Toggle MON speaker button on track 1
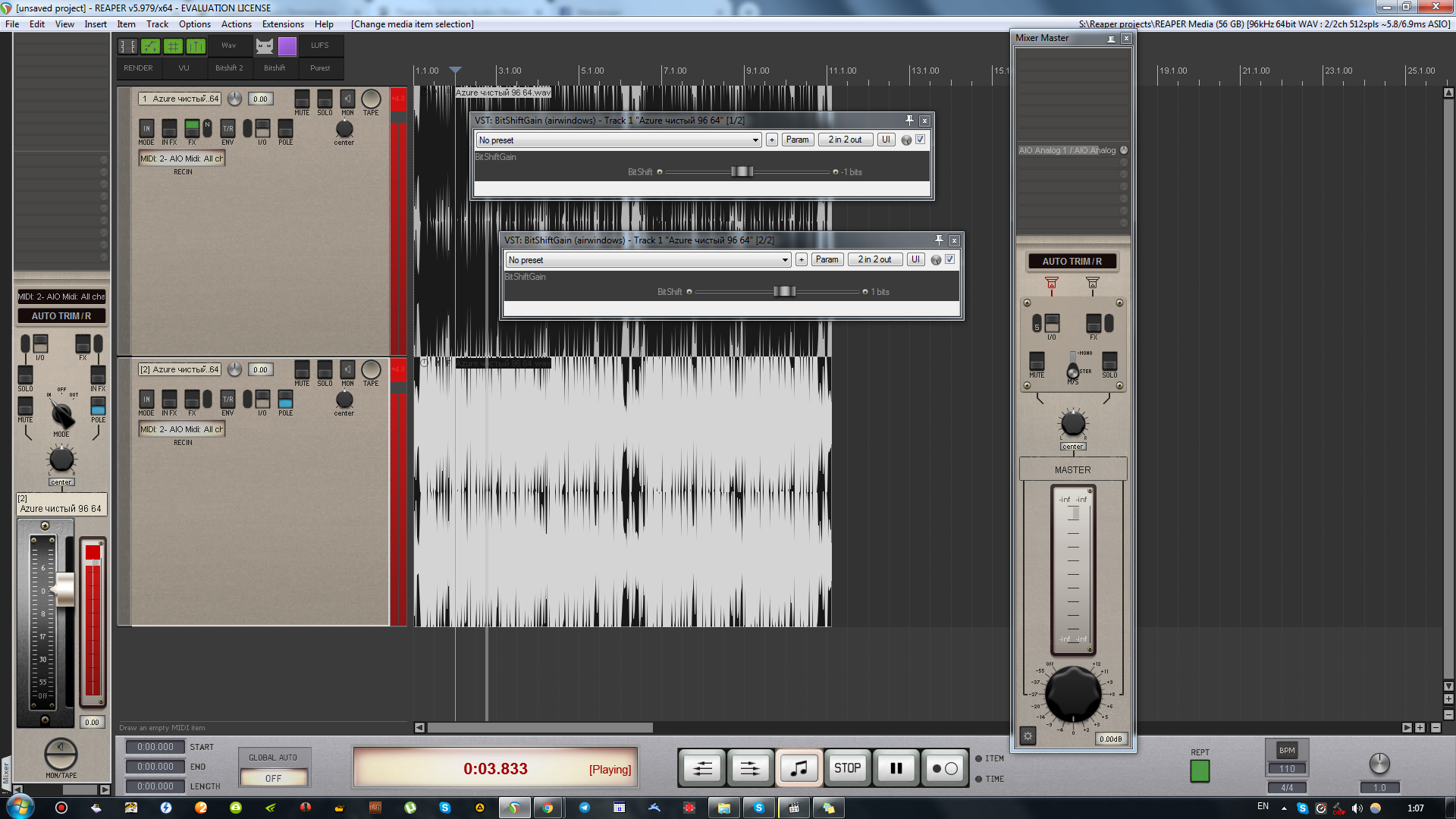1456x819 pixels. (x=347, y=99)
